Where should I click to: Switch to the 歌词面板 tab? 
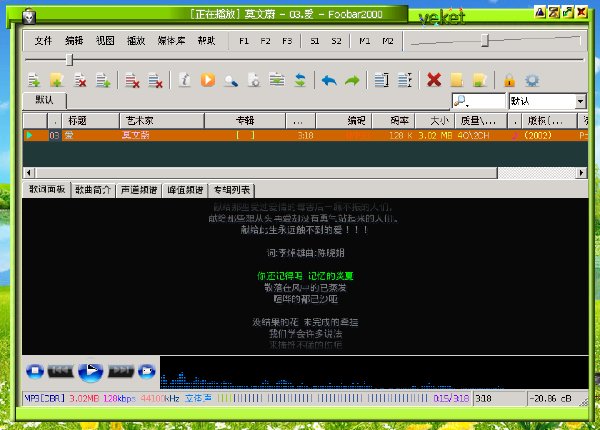tap(47, 189)
